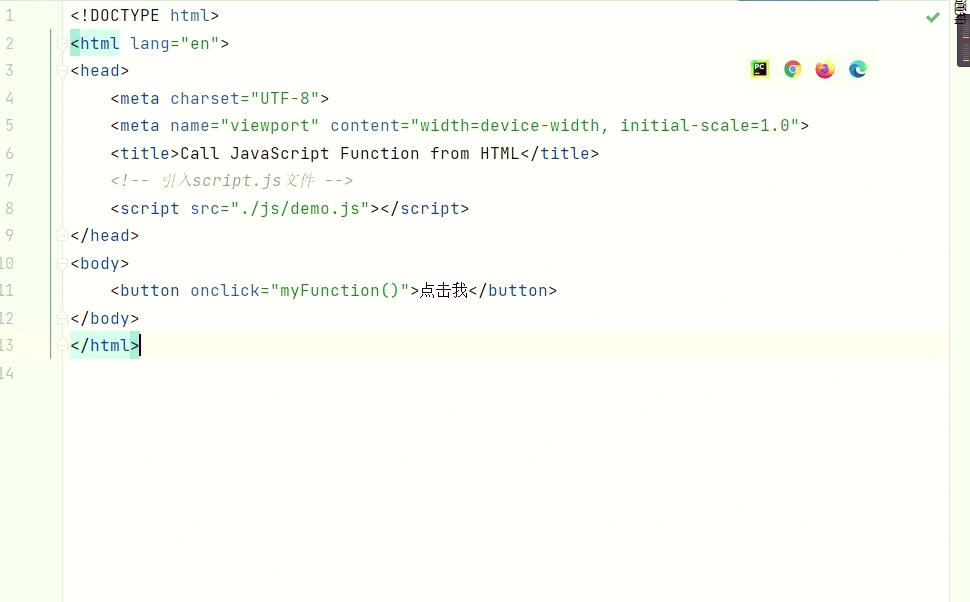Collapse the body element fold on line 10
Viewport: 970px width, 602px height.
[62, 264]
